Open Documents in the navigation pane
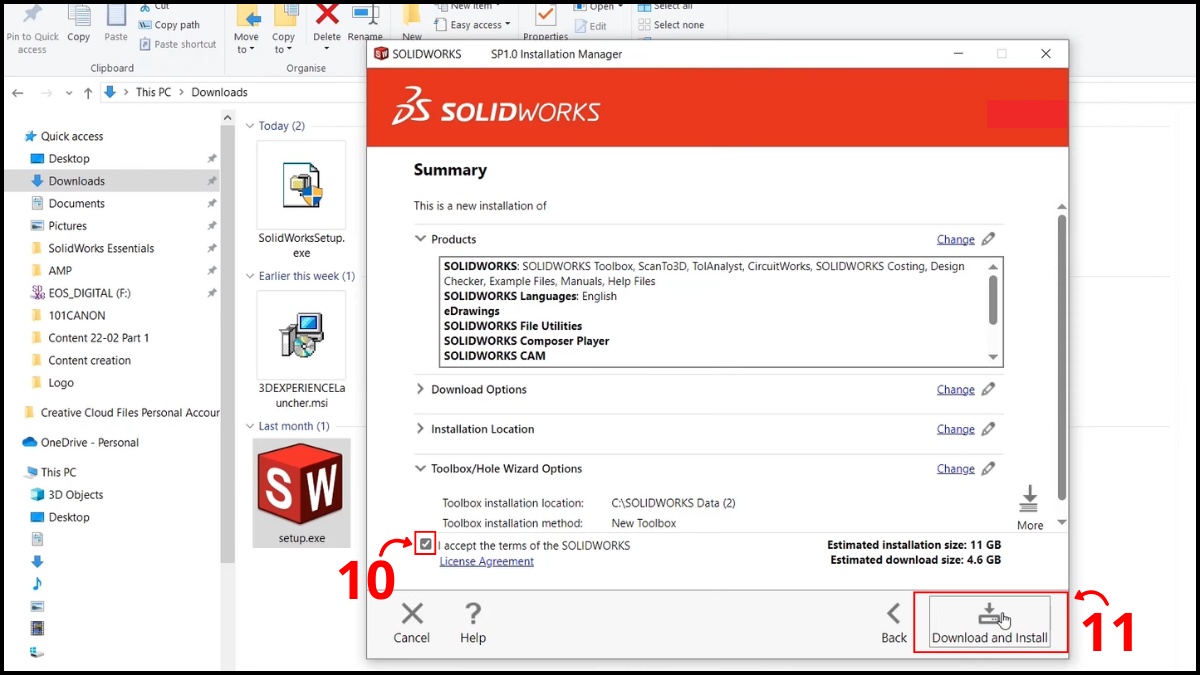1200x675 pixels. tap(77, 203)
